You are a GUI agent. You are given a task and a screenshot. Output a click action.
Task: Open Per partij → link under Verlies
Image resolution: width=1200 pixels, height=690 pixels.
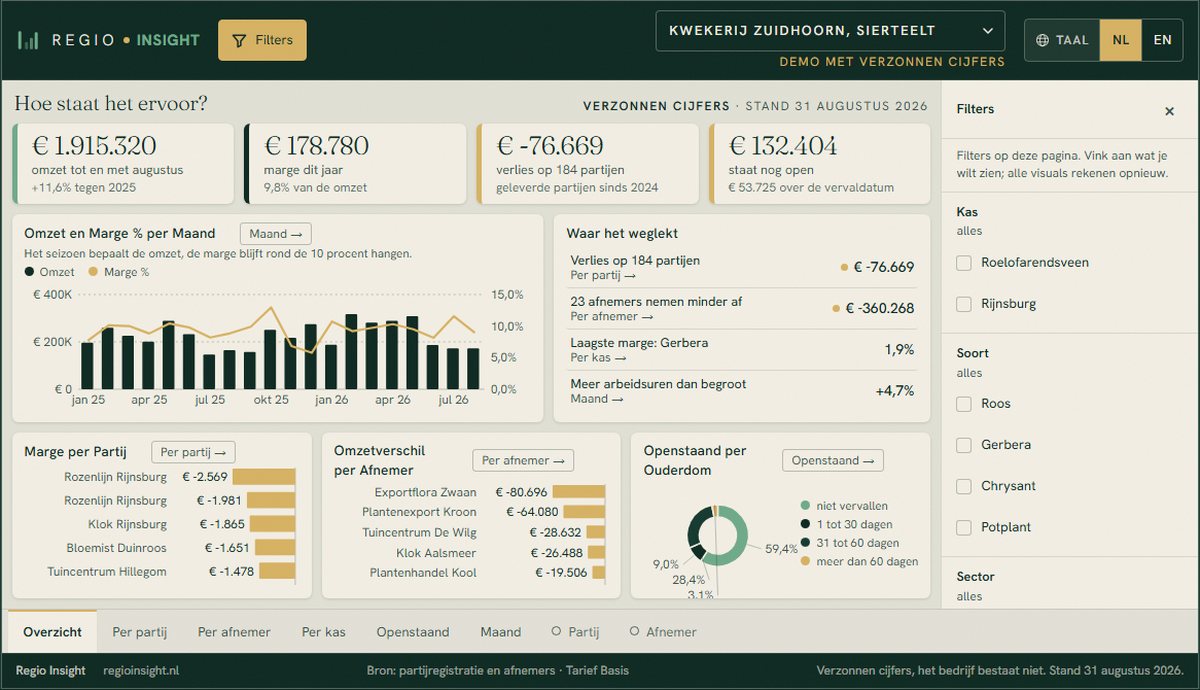pyautogui.click(x=603, y=275)
